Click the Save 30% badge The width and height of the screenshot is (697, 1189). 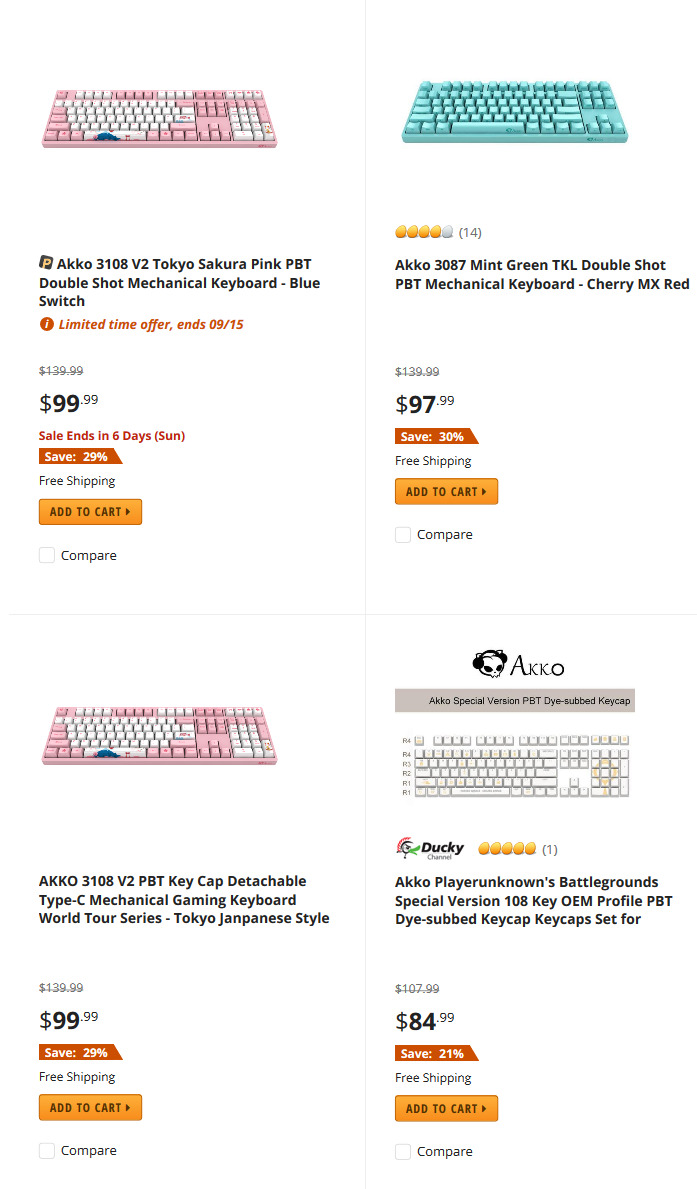[x=436, y=436]
